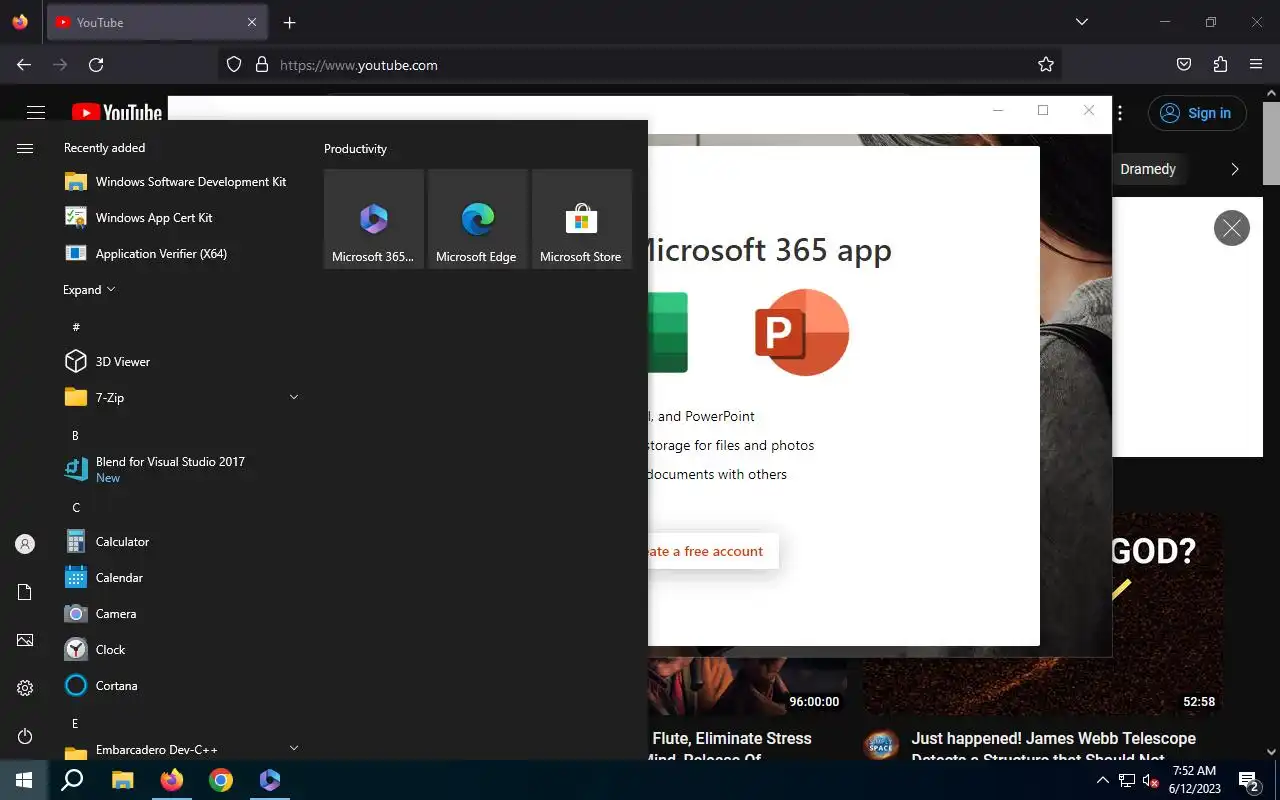Click the muted volume tray icon

[1150, 780]
